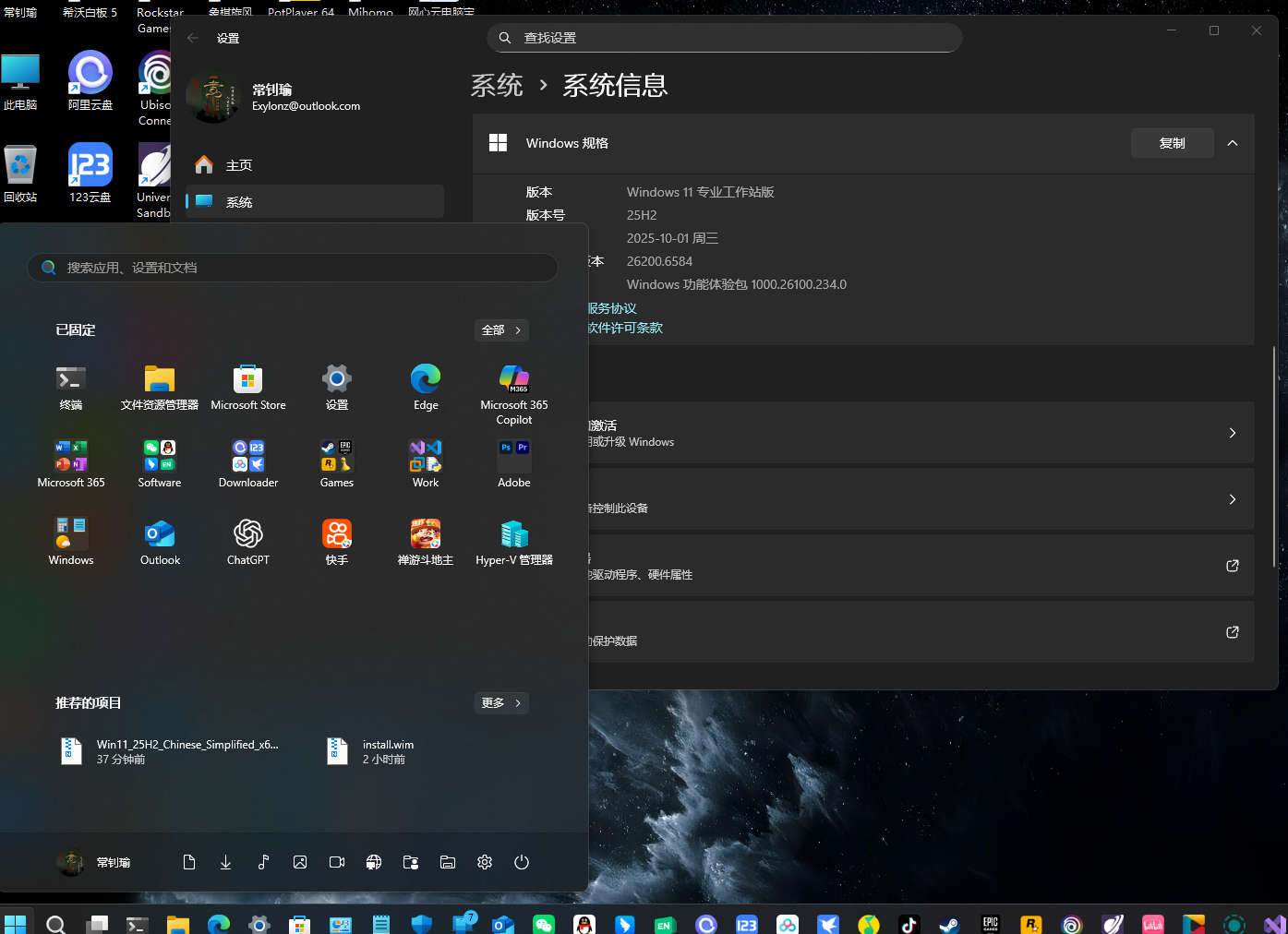The height and width of the screenshot is (934, 1288).
Task: Launch Outlook from Start menu pinned apps
Action: [160, 542]
